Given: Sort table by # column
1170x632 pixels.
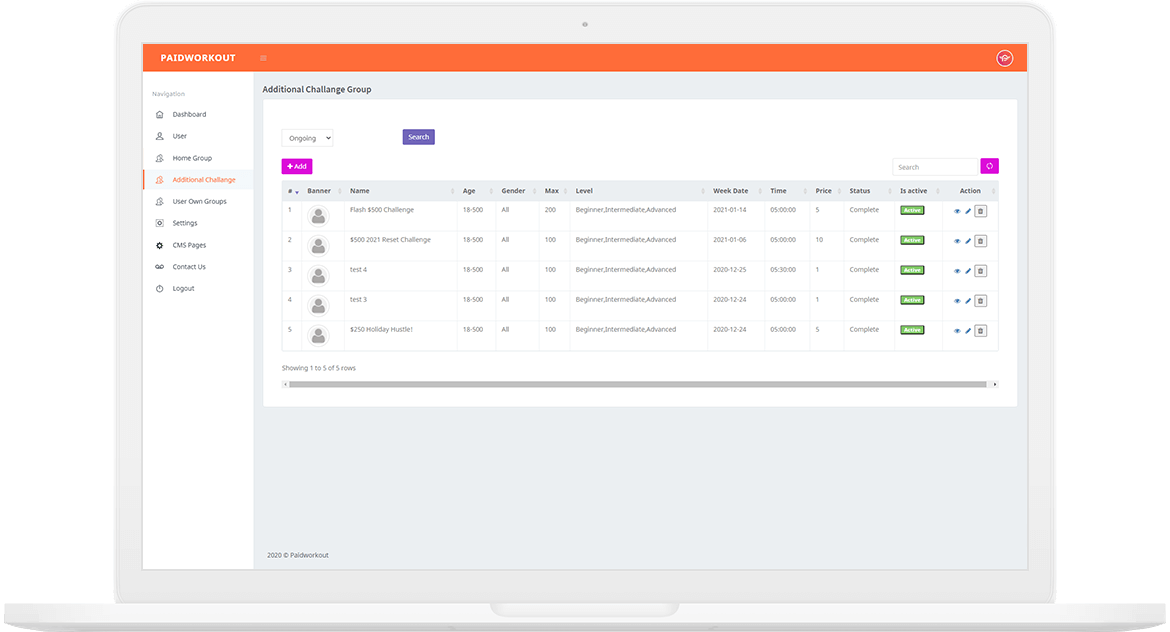Looking at the screenshot, I should click(x=292, y=191).
